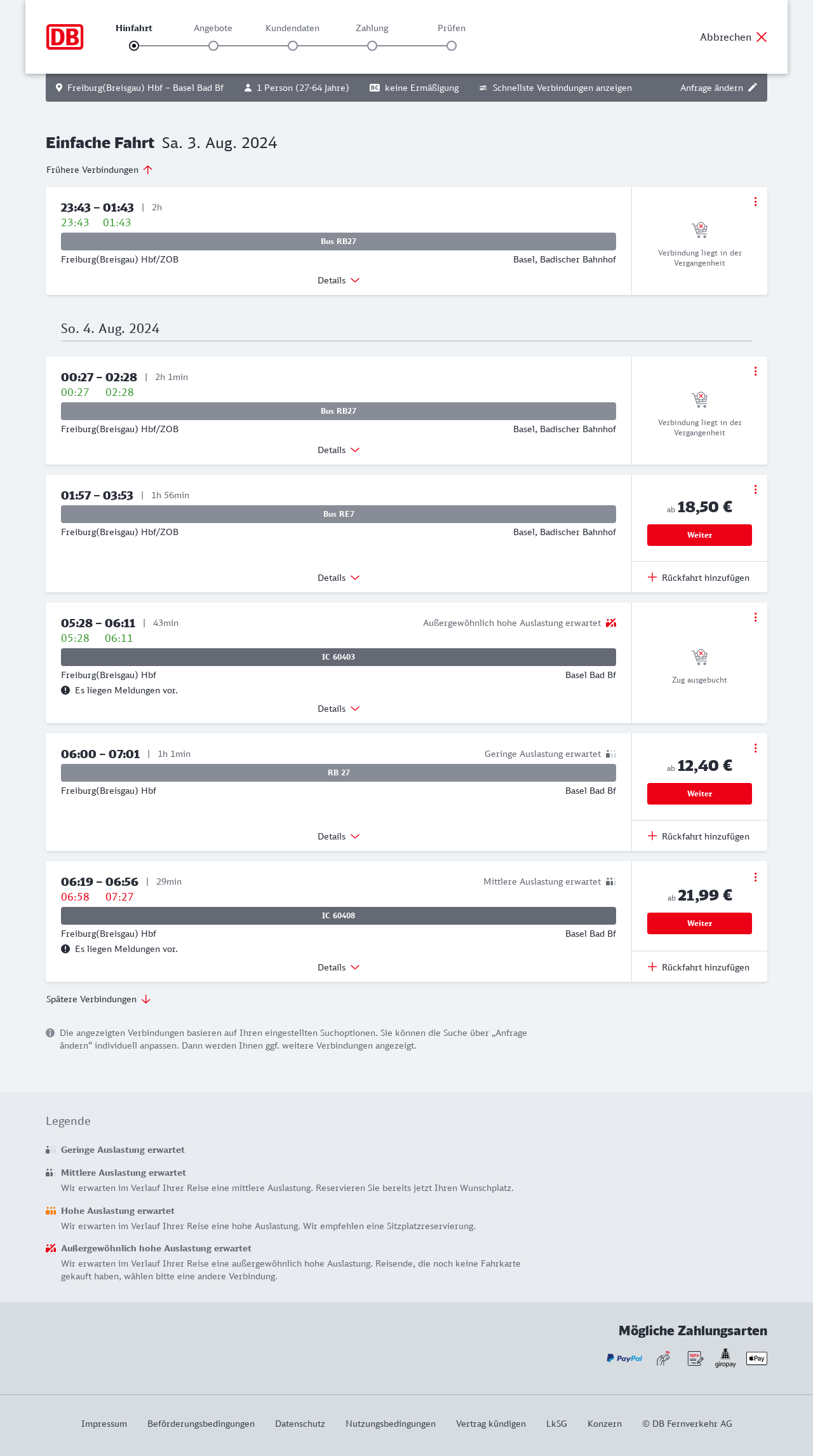
Task: Click Weiter for the 21,99 € offer
Action: [x=699, y=923]
